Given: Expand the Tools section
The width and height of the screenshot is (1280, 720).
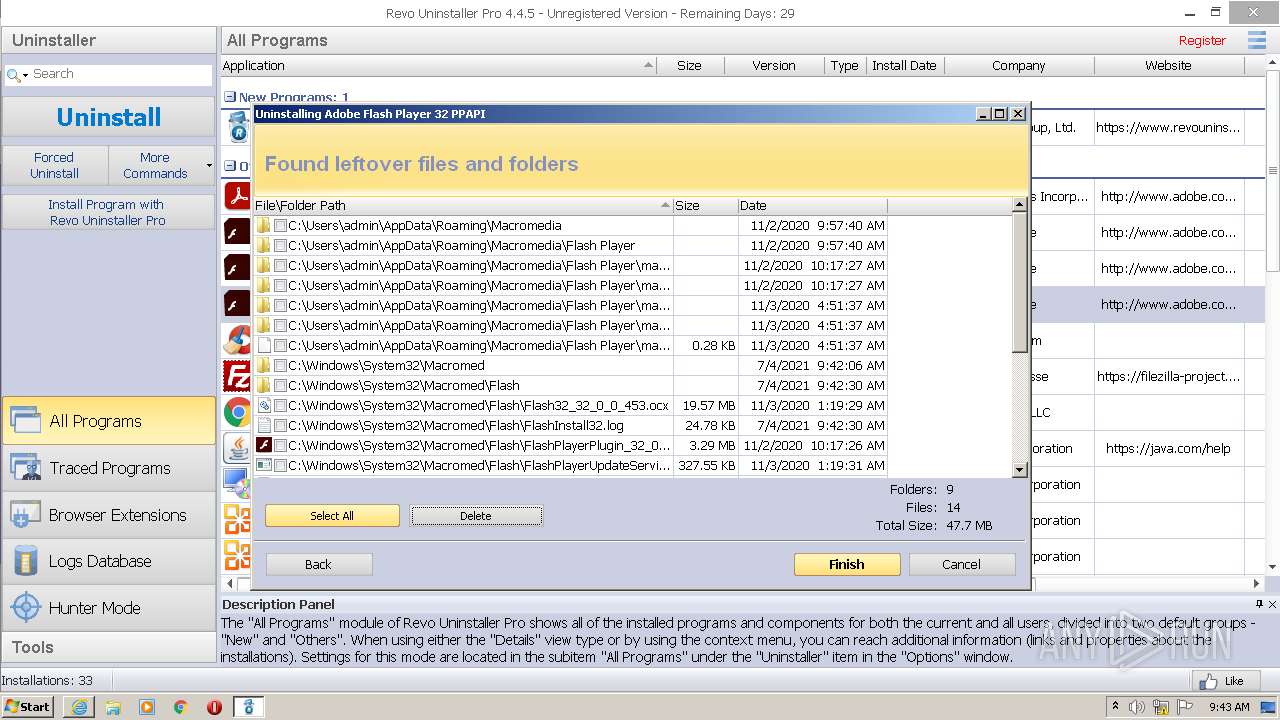Looking at the screenshot, I should coord(108,647).
